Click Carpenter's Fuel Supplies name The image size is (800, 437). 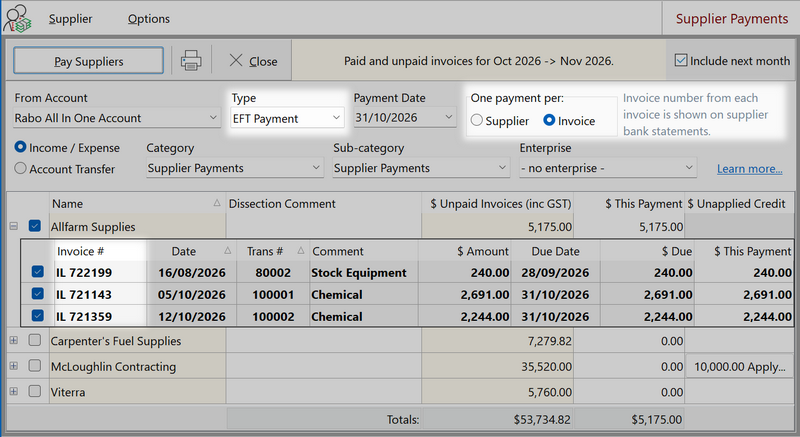point(116,341)
